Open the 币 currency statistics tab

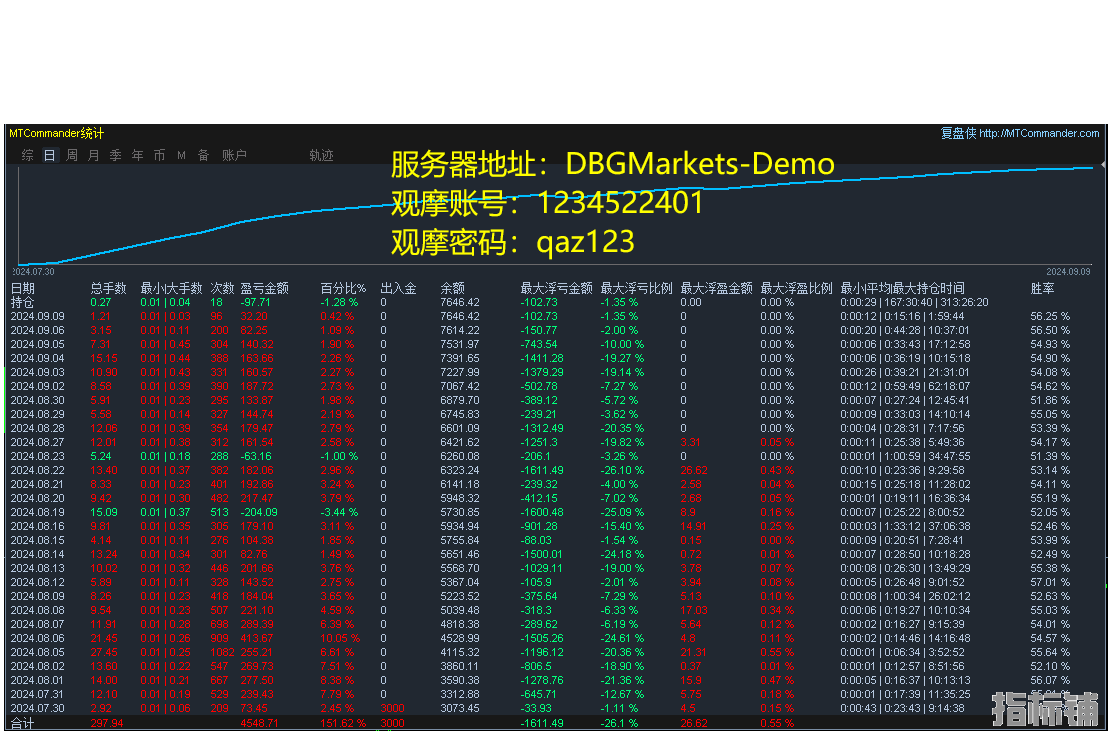160,155
